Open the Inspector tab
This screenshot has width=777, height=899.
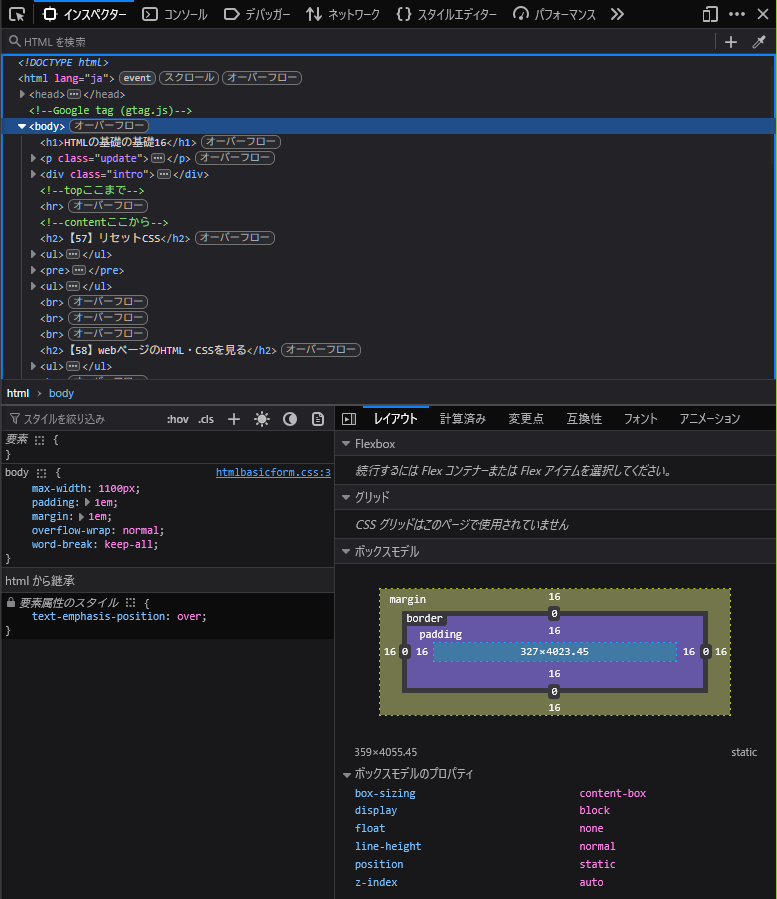[84, 14]
